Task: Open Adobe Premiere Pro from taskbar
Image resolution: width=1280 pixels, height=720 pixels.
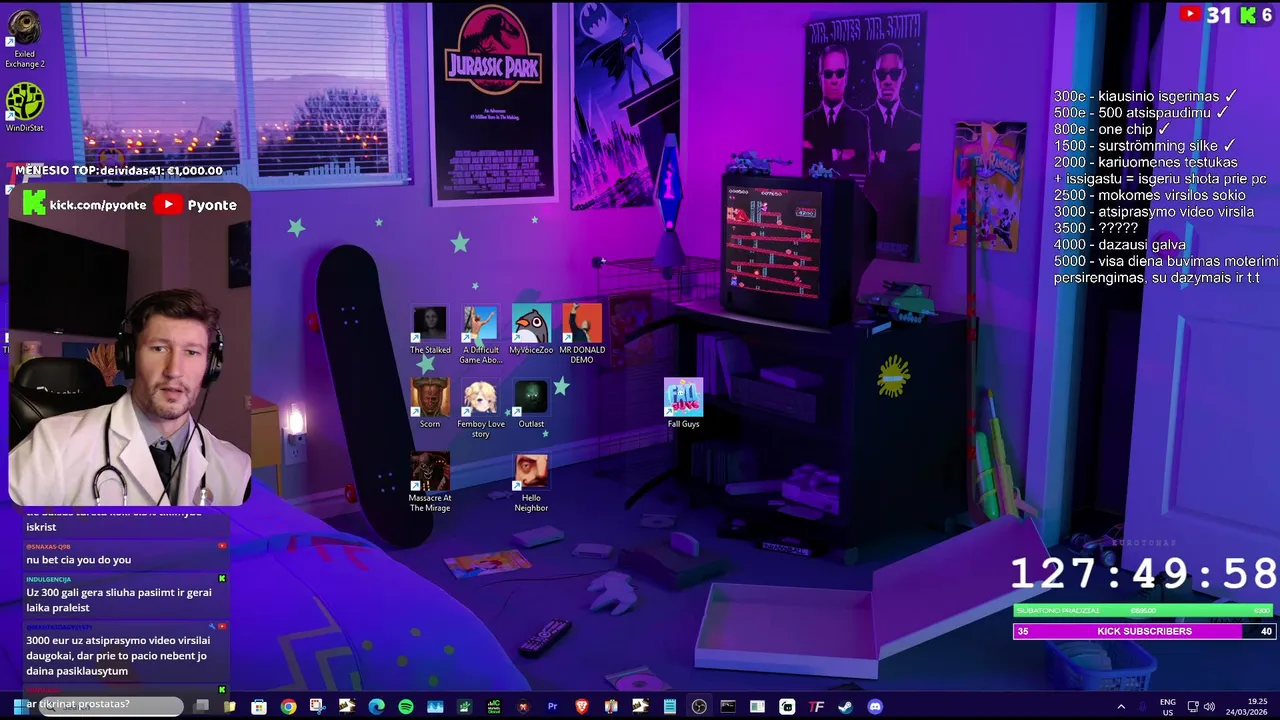Action: 552,707
